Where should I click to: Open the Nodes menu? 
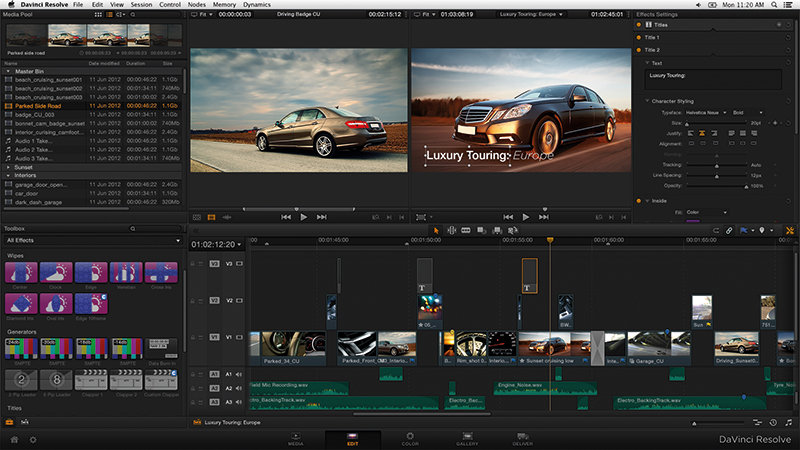point(196,4)
